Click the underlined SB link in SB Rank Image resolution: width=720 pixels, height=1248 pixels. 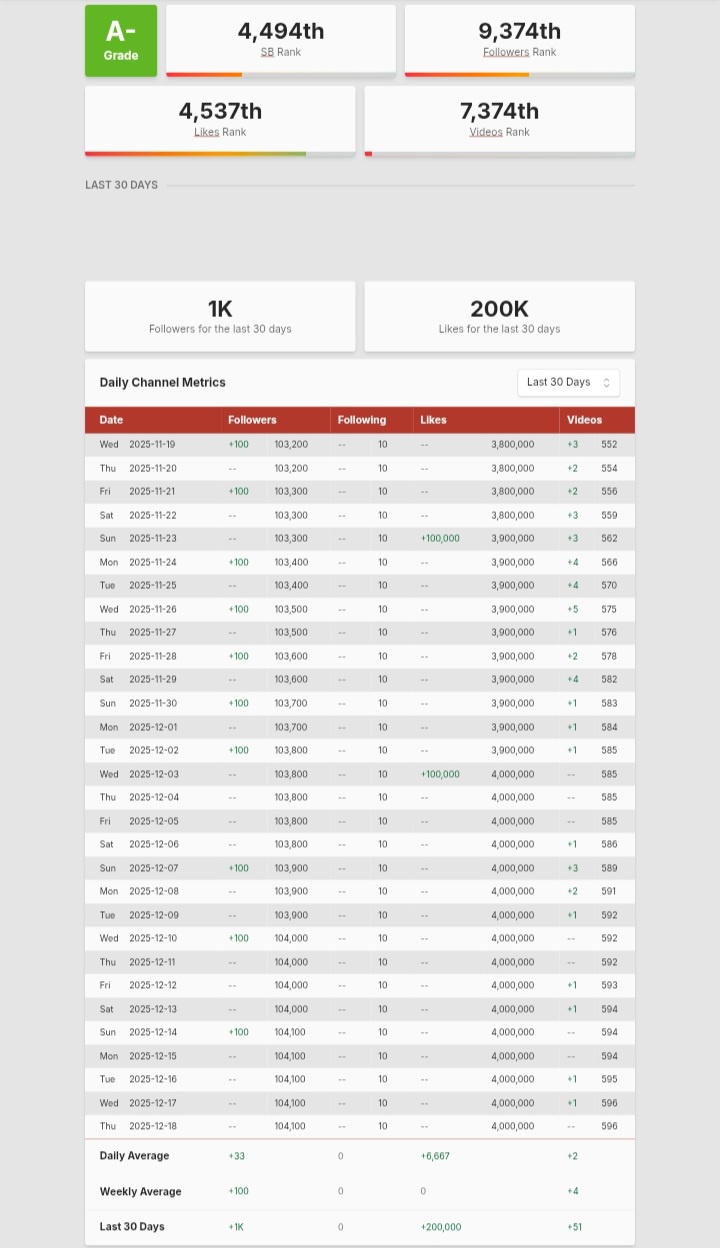(x=267, y=52)
